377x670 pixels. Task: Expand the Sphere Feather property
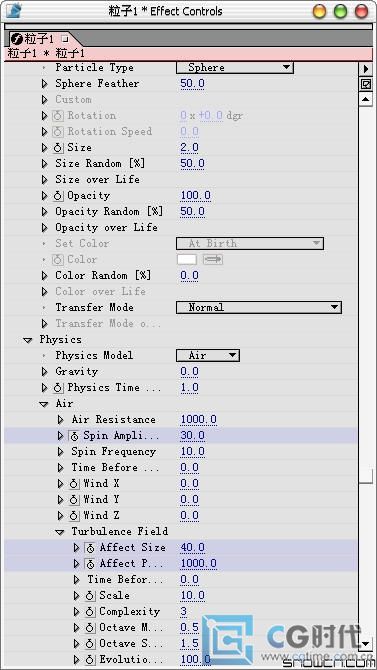44,84
